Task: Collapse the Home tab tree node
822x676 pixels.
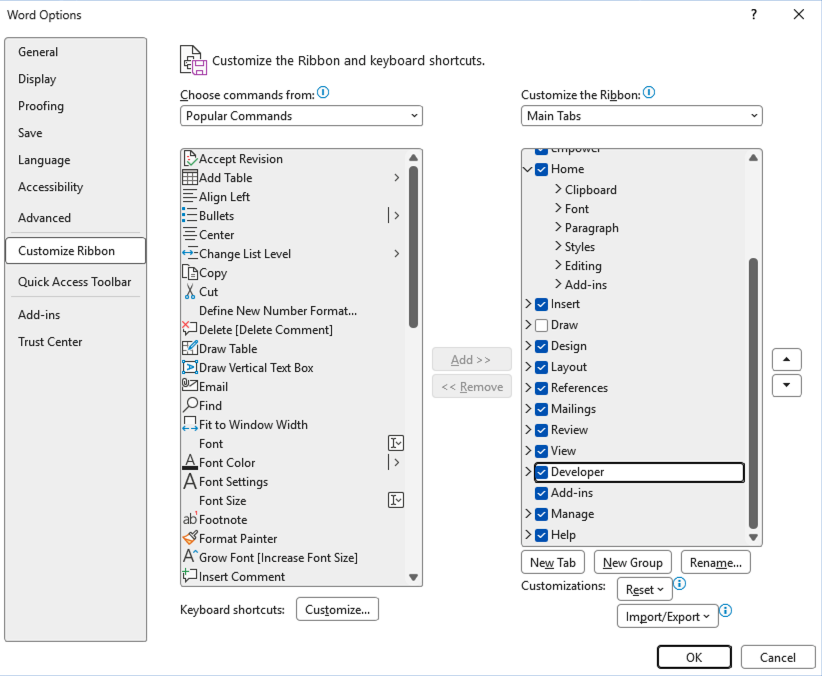Action: pyautogui.click(x=528, y=169)
